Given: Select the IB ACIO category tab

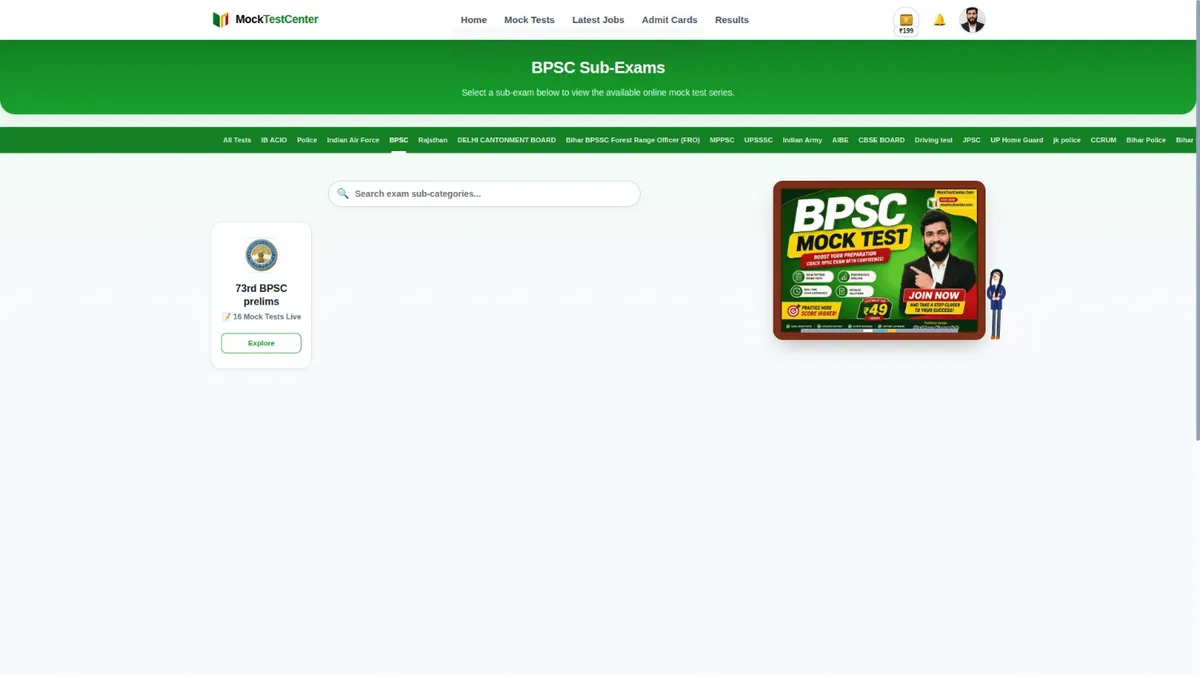Looking at the screenshot, I should click(274, 140).
